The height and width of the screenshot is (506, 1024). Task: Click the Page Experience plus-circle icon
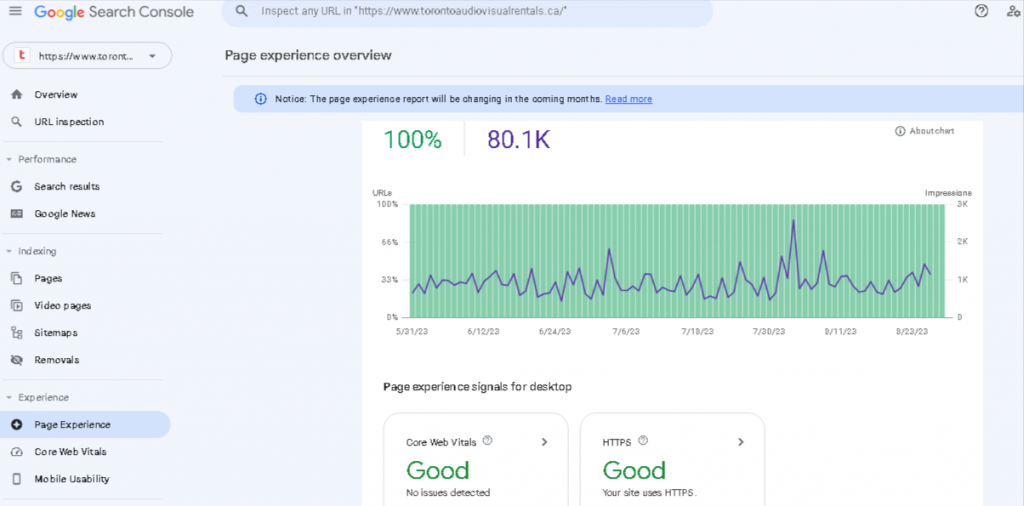click(17, 425)
